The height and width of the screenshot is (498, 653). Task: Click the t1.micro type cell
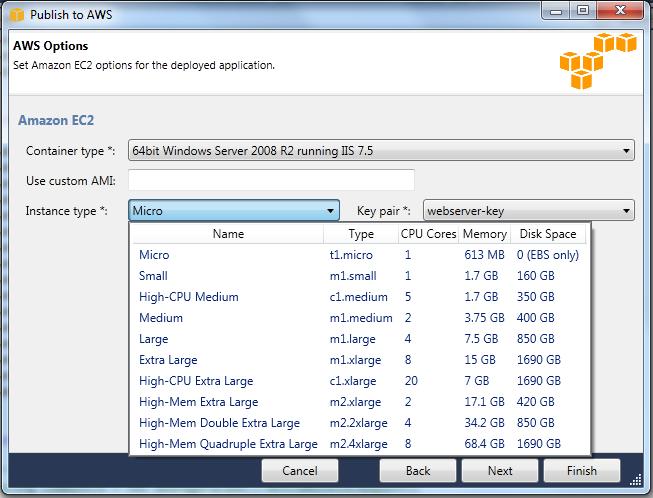point(351,255)
